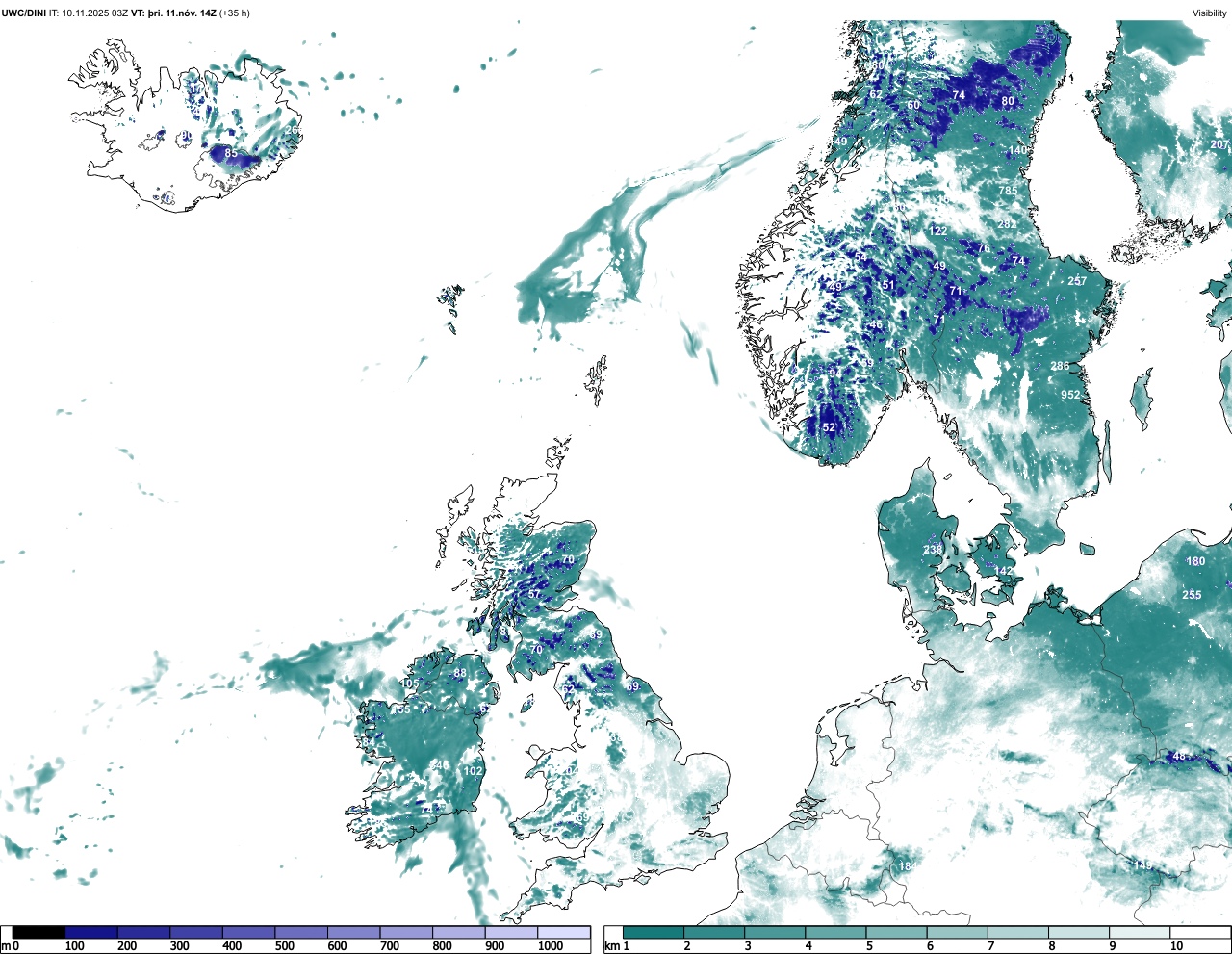The width and height of the screenshot is (1232, 954).
Task: Click the '76' value in central Sweden
Action: (x=984, y=248)
